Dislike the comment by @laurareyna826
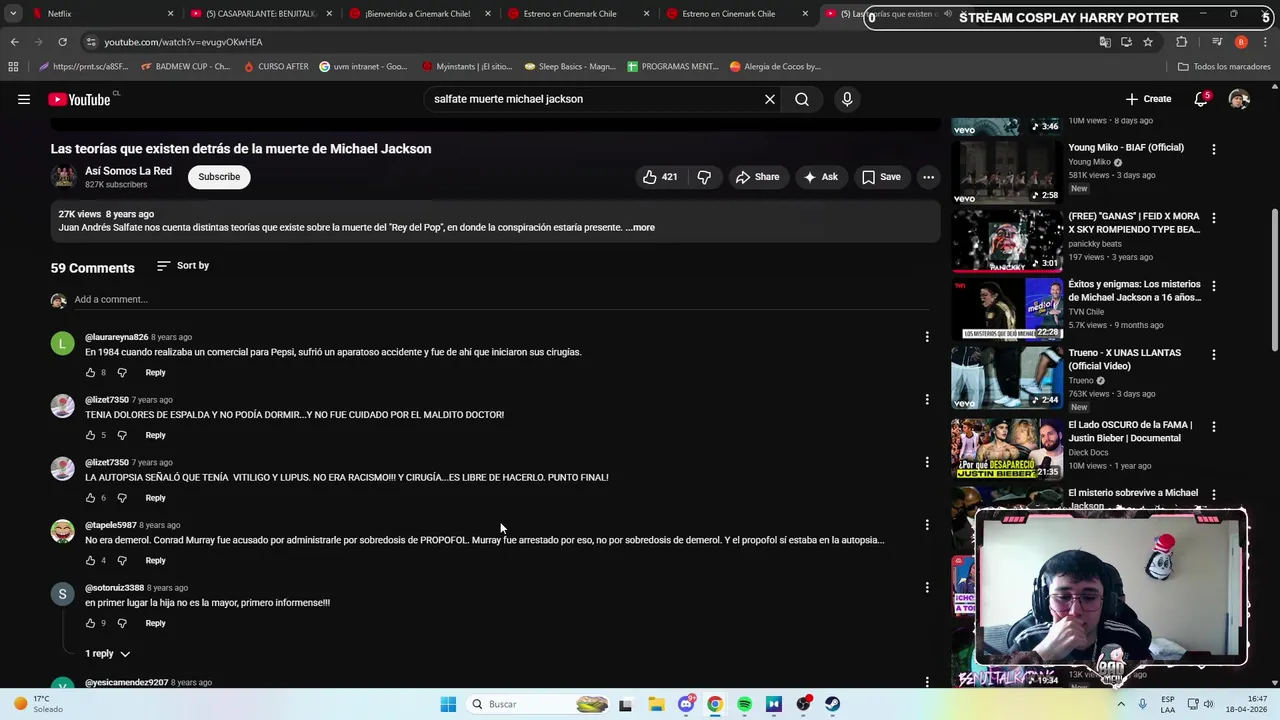The width and height of the screenshot is (1280, 720). (122, 373)
